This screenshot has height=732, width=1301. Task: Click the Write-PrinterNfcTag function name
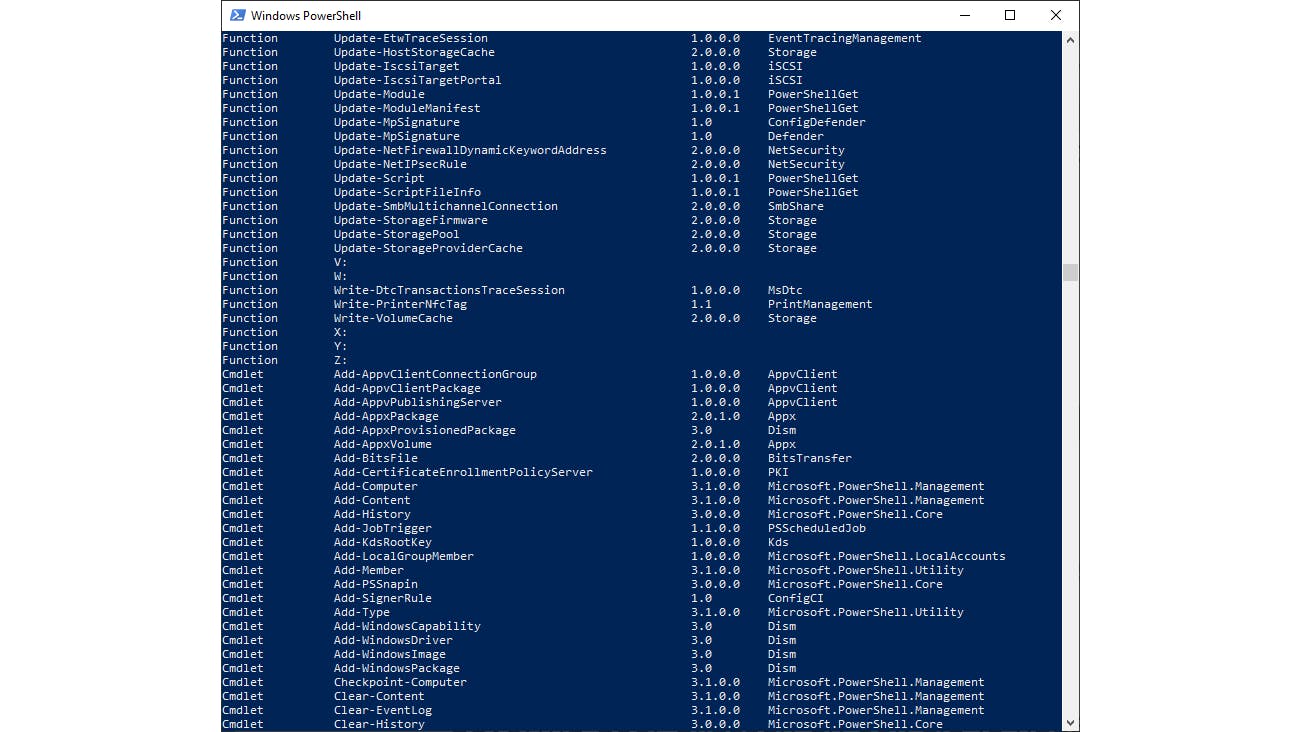[x=400, y=304]
